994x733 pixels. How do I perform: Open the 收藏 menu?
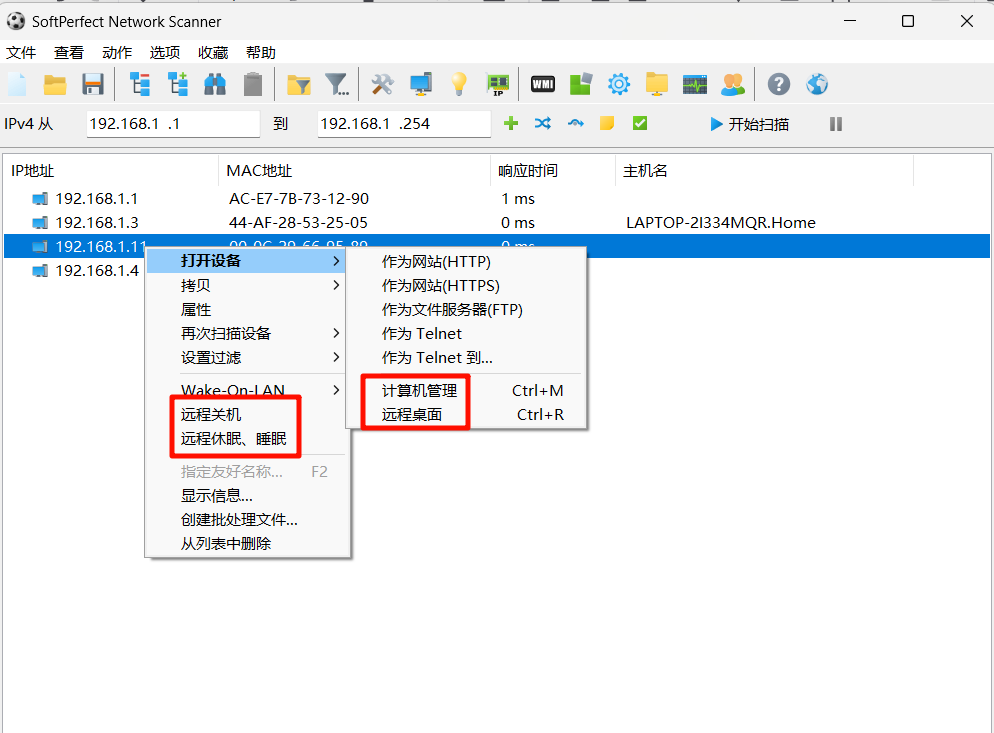click(x=213, y=53)
